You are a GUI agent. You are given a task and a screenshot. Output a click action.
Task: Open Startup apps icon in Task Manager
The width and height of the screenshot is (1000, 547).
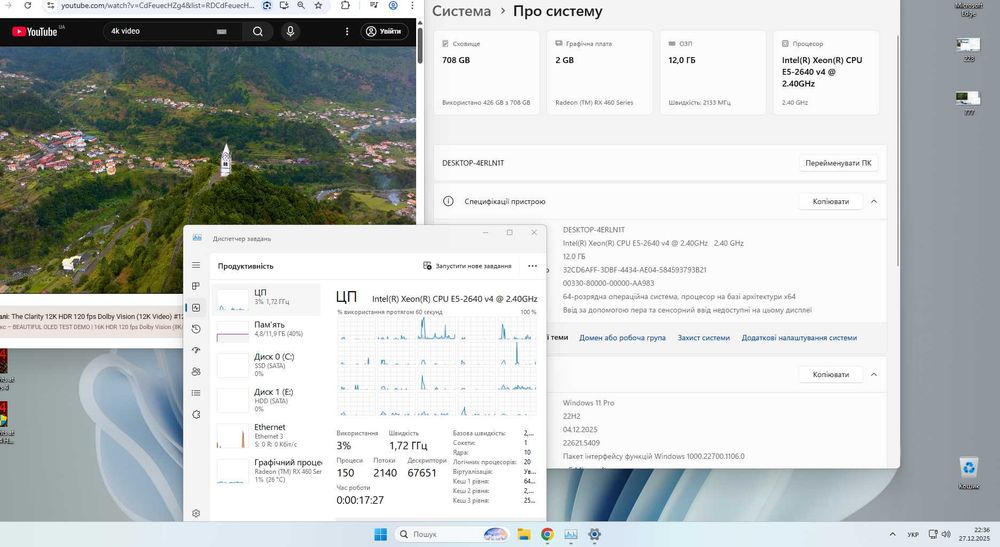click(196, 350)
